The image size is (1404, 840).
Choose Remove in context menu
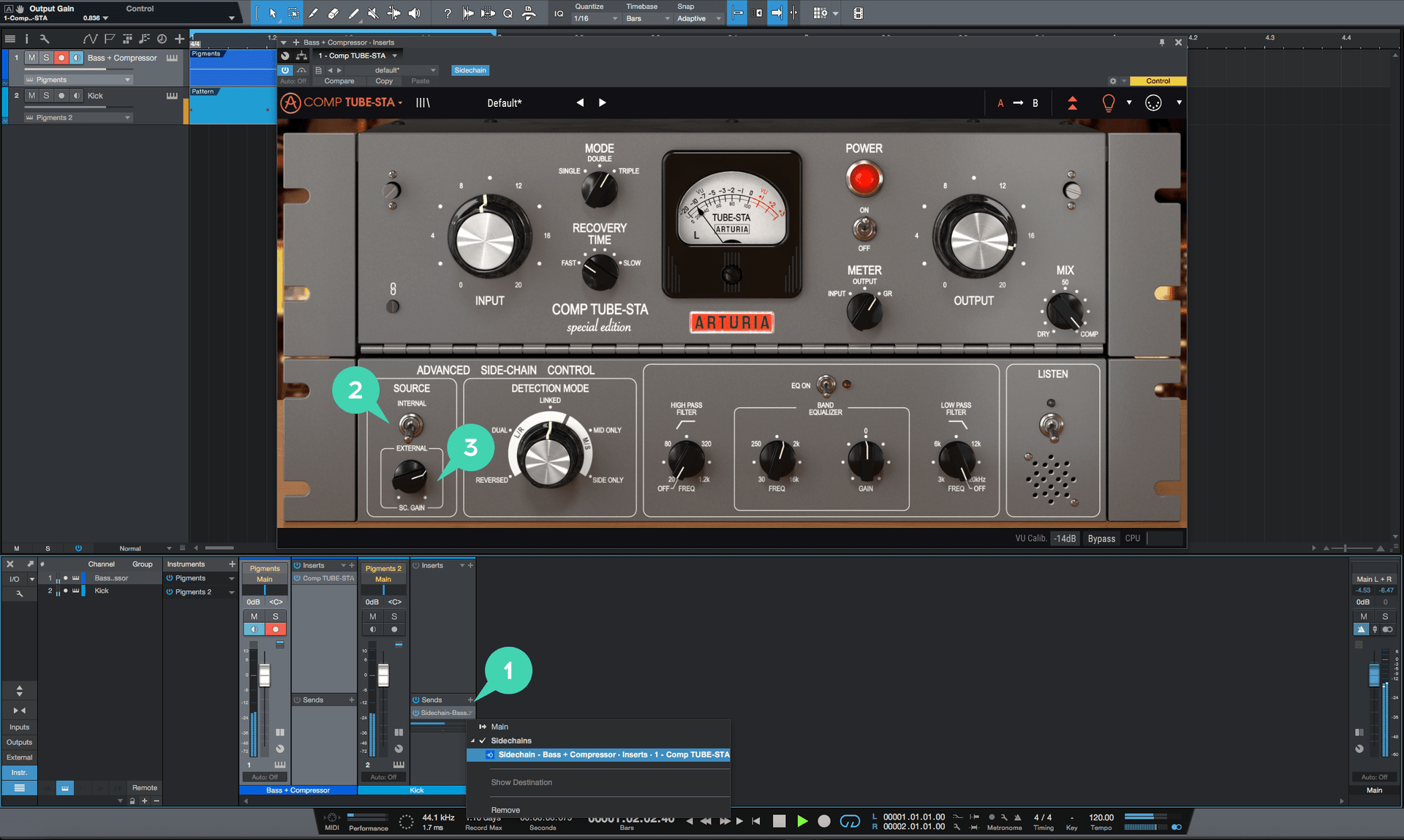click(x=505, y=810)
